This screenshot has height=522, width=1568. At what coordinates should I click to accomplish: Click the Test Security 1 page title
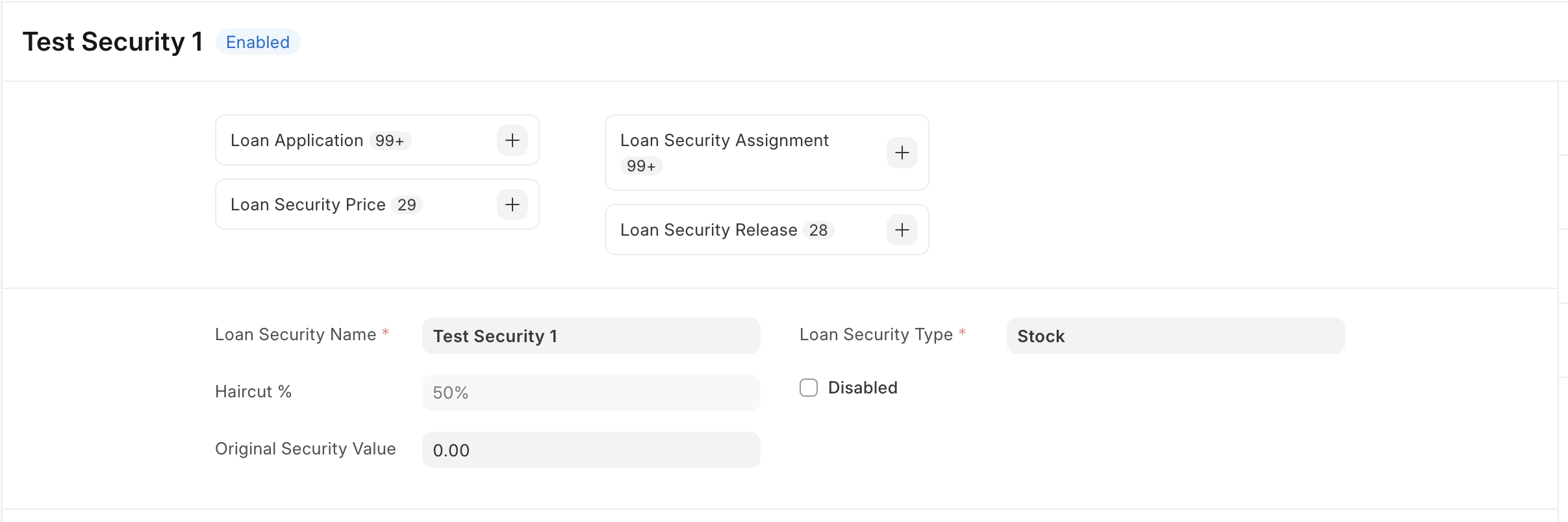point(113,42)
